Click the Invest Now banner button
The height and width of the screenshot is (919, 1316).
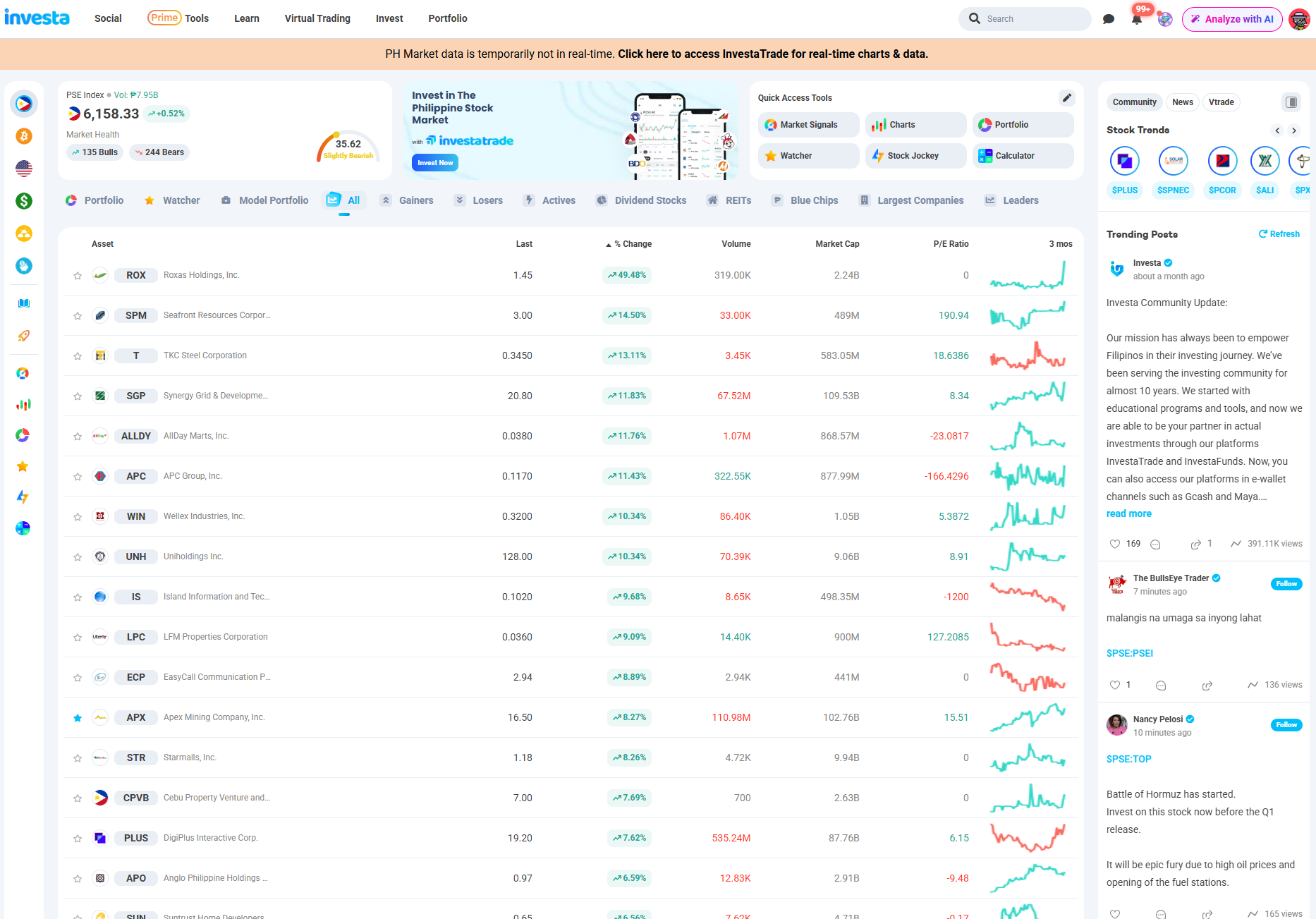(x=435, y=163)
